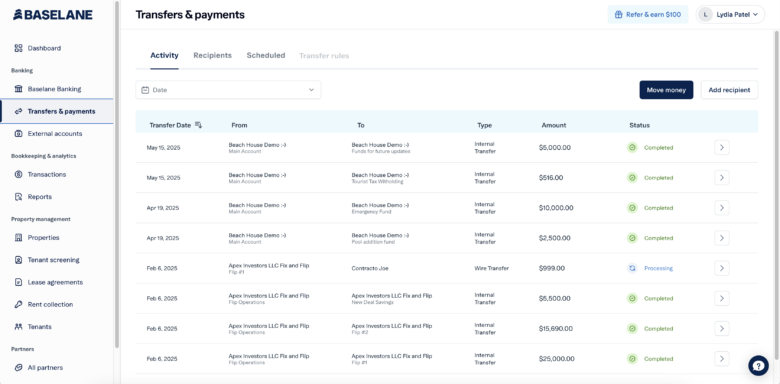Open details arrow for $25,000.00 transfer
Viewport: 780px width, 384px height.
(x=722, y=359)
